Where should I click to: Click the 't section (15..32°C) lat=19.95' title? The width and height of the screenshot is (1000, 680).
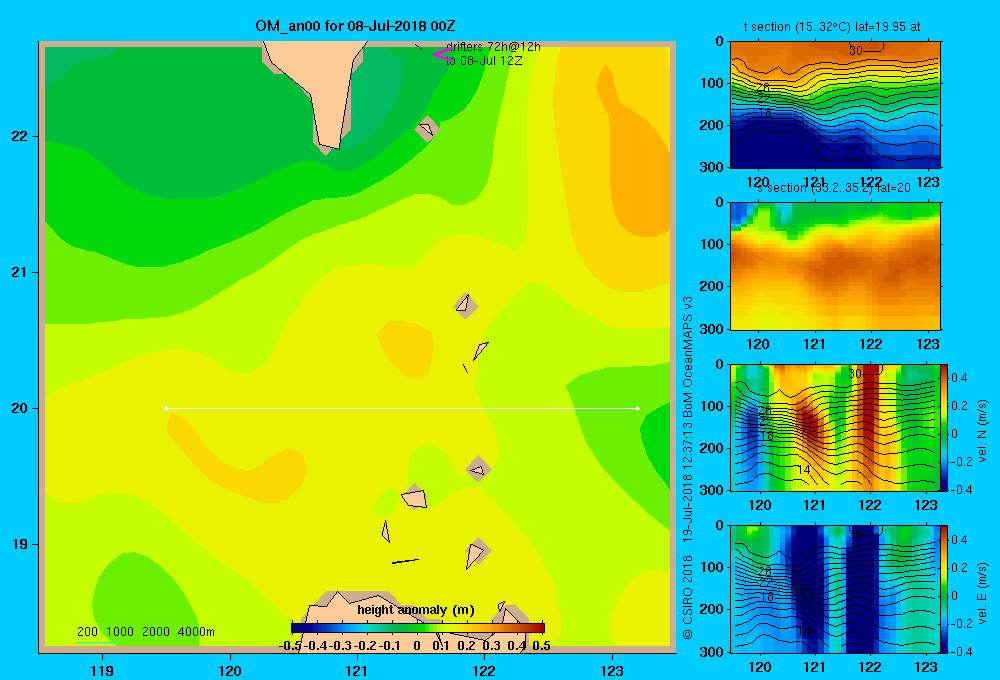click(x=832, y=27)
